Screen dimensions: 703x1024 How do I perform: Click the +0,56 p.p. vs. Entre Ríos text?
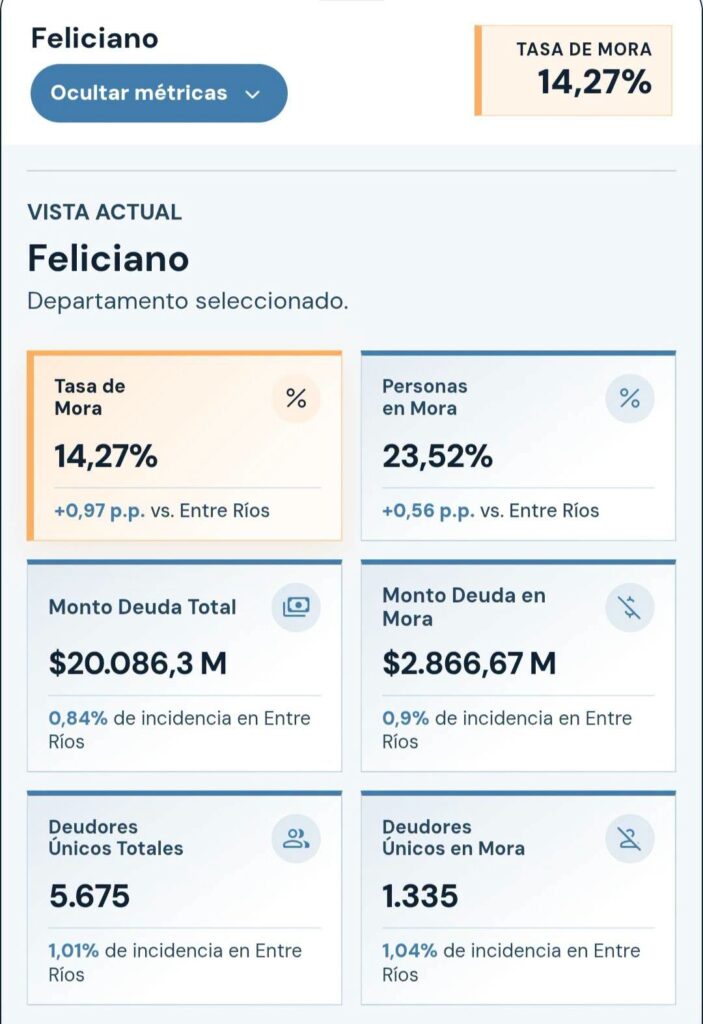pos(491,511)
